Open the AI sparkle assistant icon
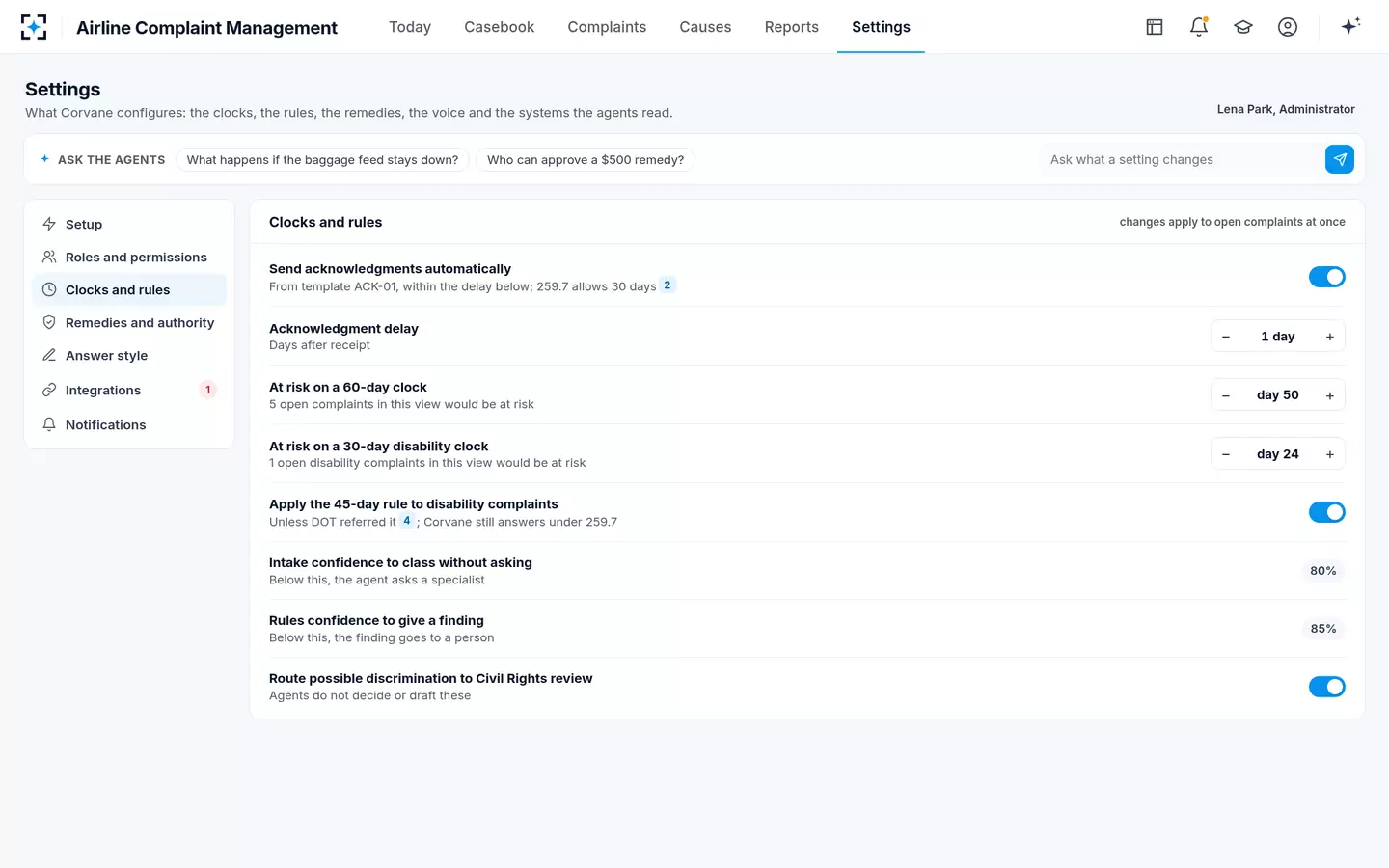1389x868 pixels. click(1350, 26)
